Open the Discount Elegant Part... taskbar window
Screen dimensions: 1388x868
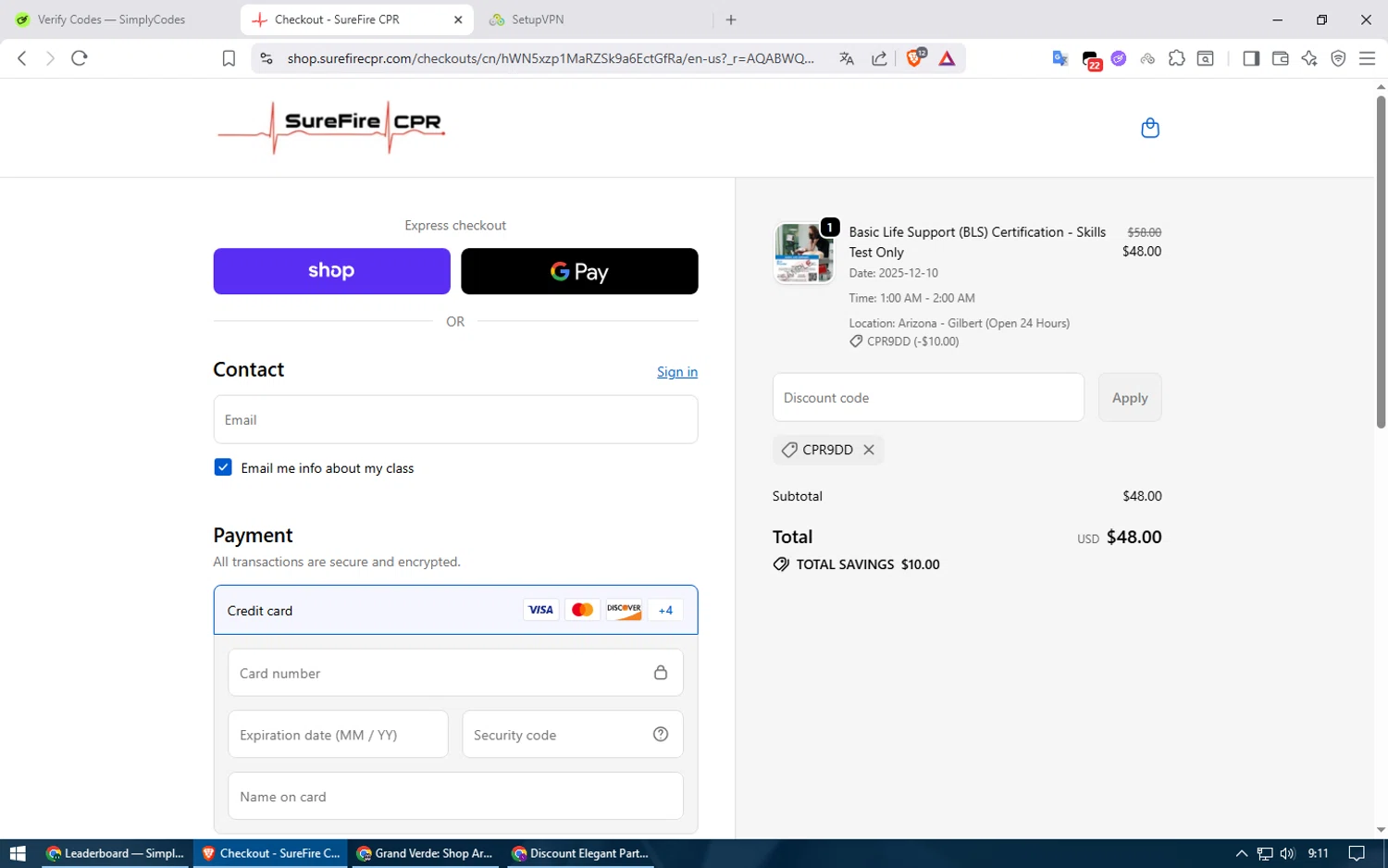(x=580, y=853)
